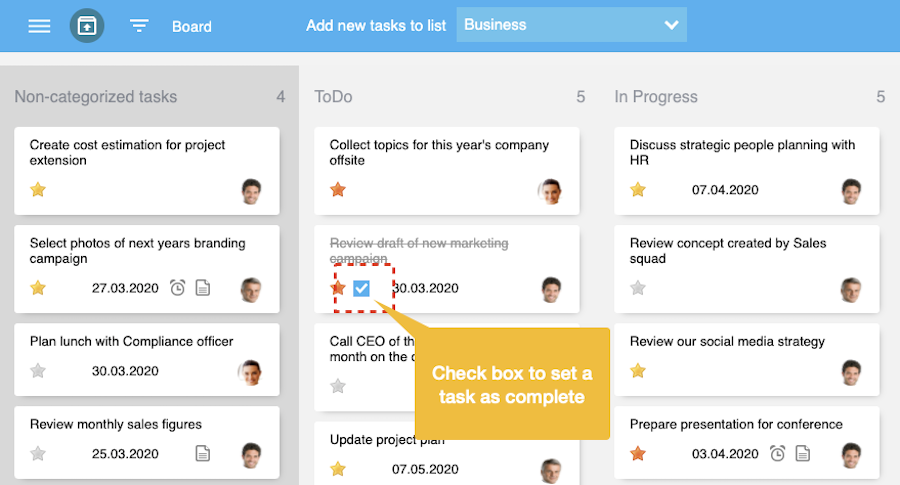Toggle grey star on Review concept task

tap(638, 288)
